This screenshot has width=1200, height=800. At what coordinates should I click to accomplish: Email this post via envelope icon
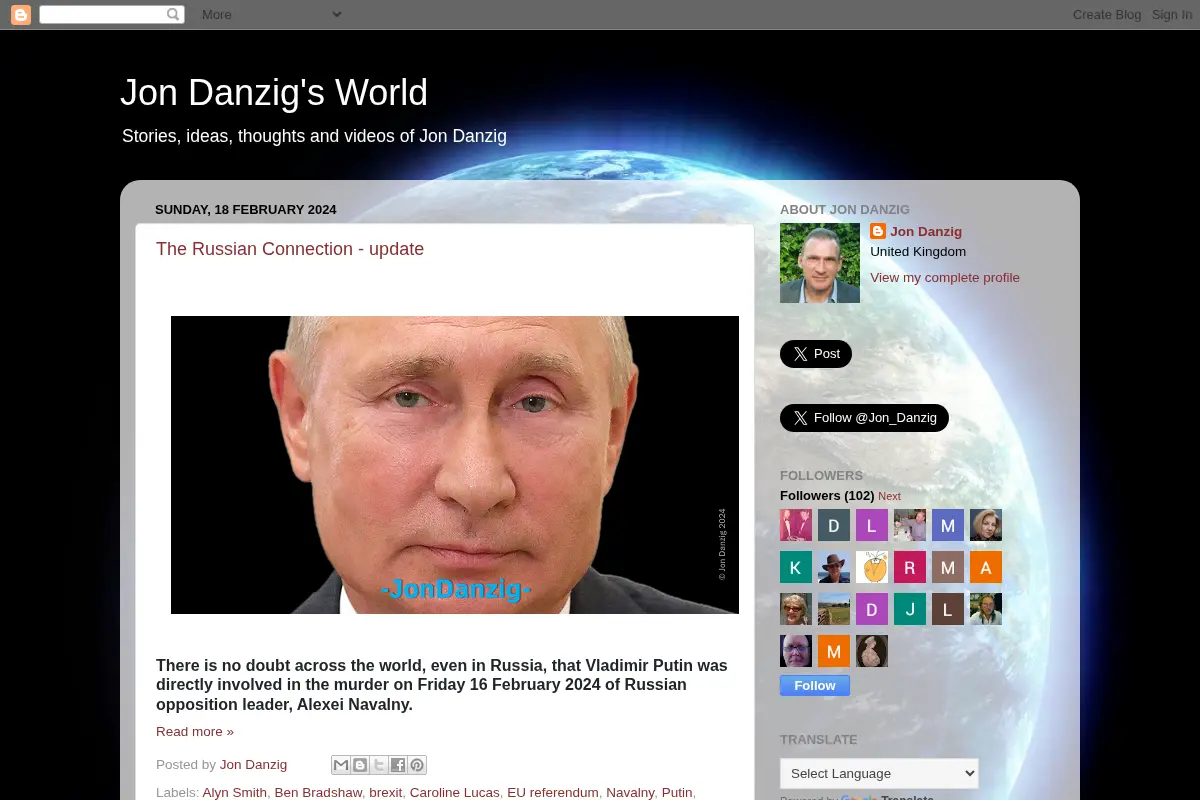pyautogui.click(x=341, y=765)
